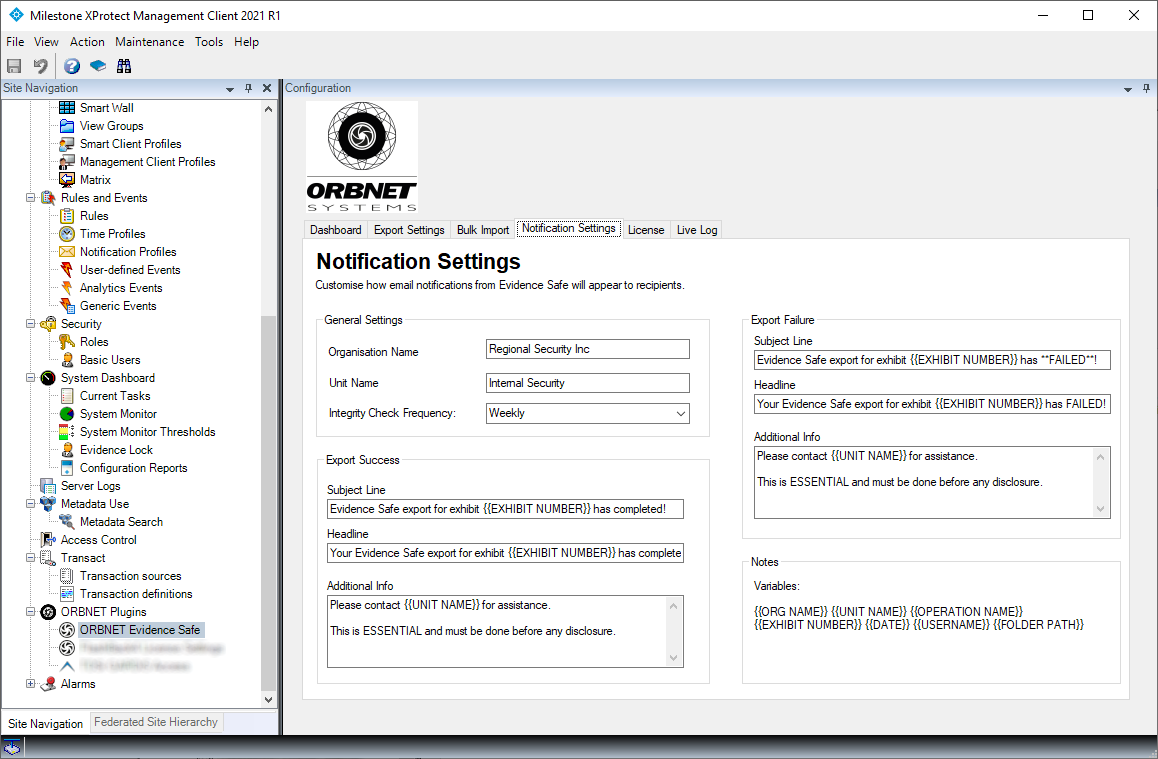Image resolution: width=1158 pixels, height=759 pixels.
Task: Collapse the Transact tree node
Action: [30, 557]
